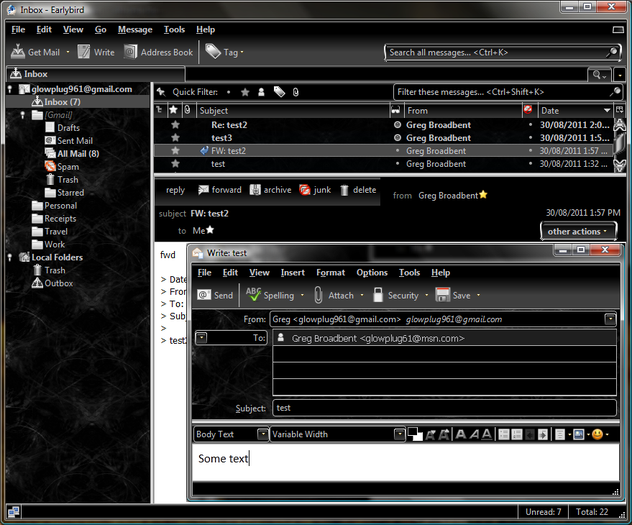The height and width of the screenshot is (525, 632).
Task: Sort by junk status column header
Action: pos(528,110)
